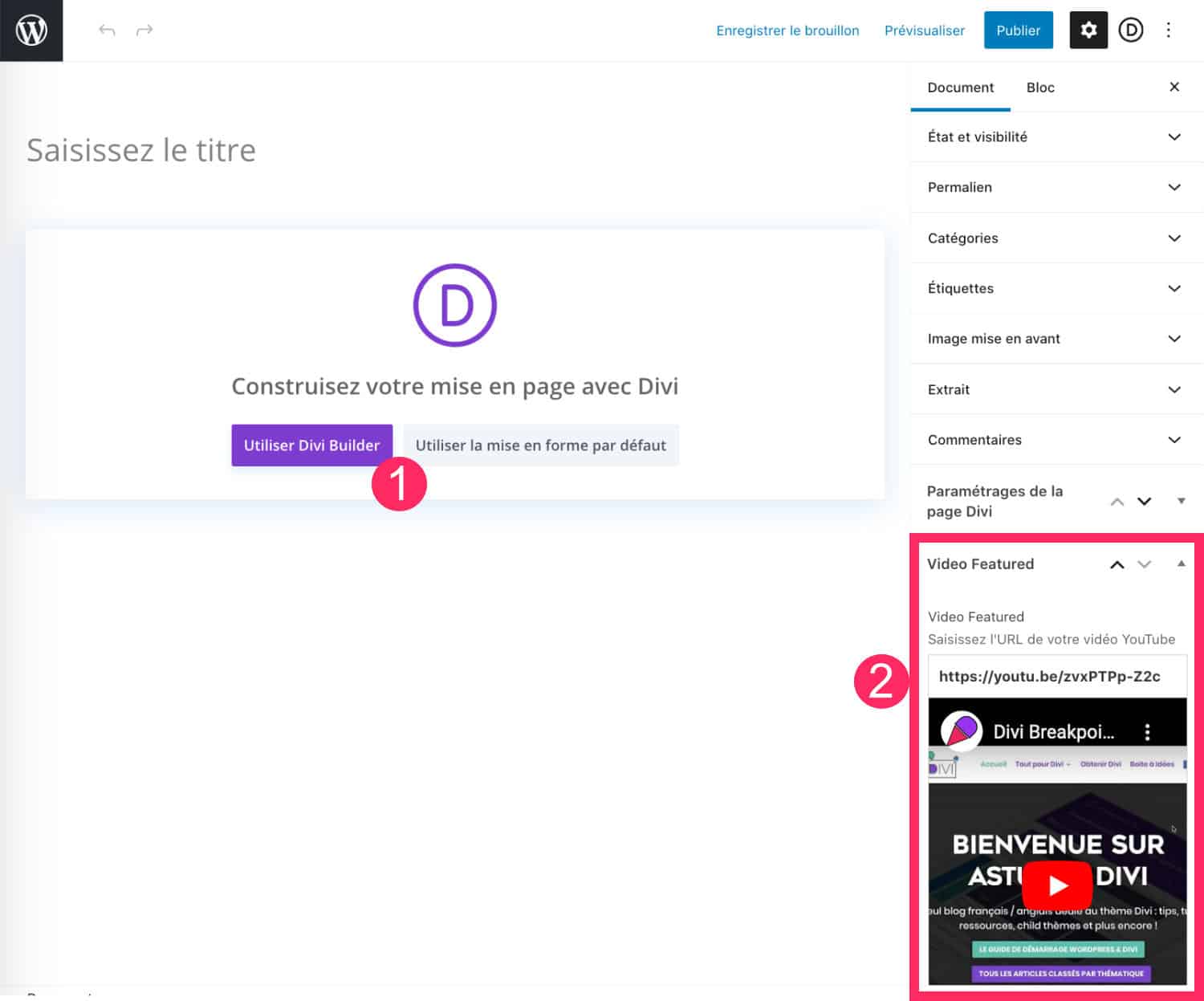Screen dimensions: 1204x1001
Task: Close the settings sidebar
Action: point(1174,87)
